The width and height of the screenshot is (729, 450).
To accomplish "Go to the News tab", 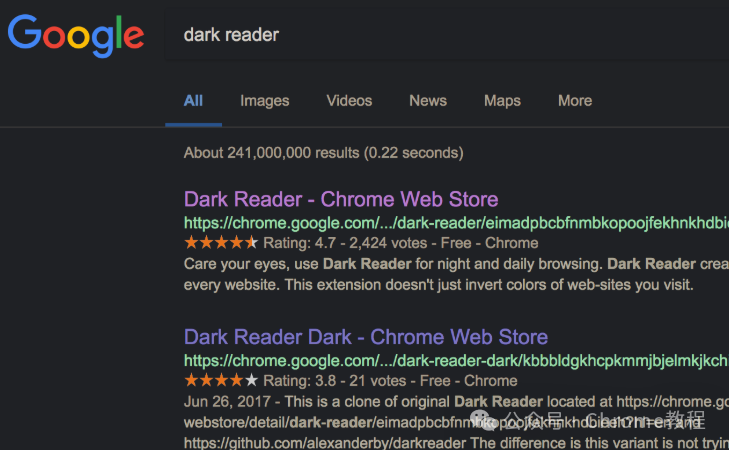I will point(428,101).
